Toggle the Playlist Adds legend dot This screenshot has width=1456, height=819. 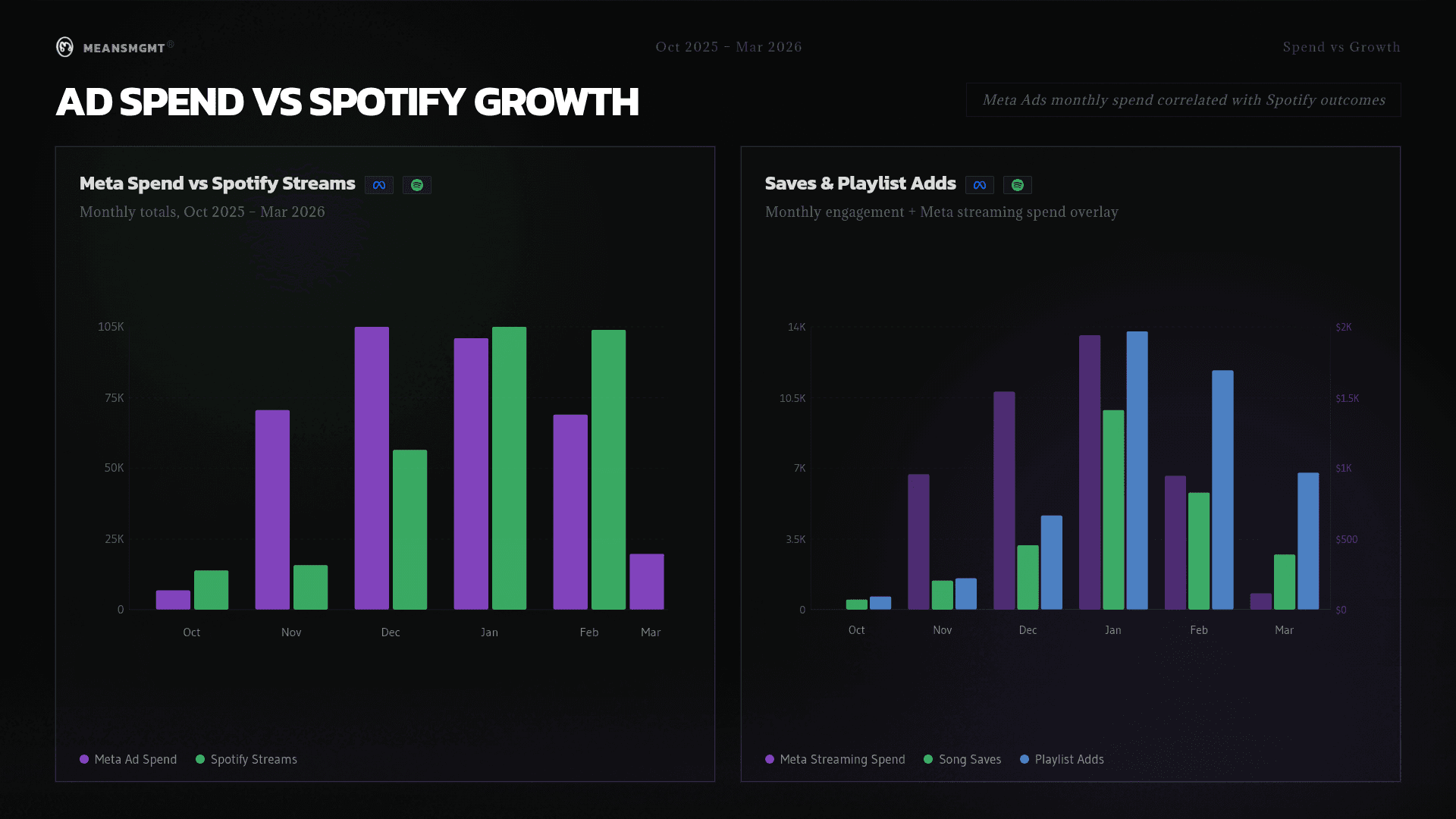[1025, 759]
